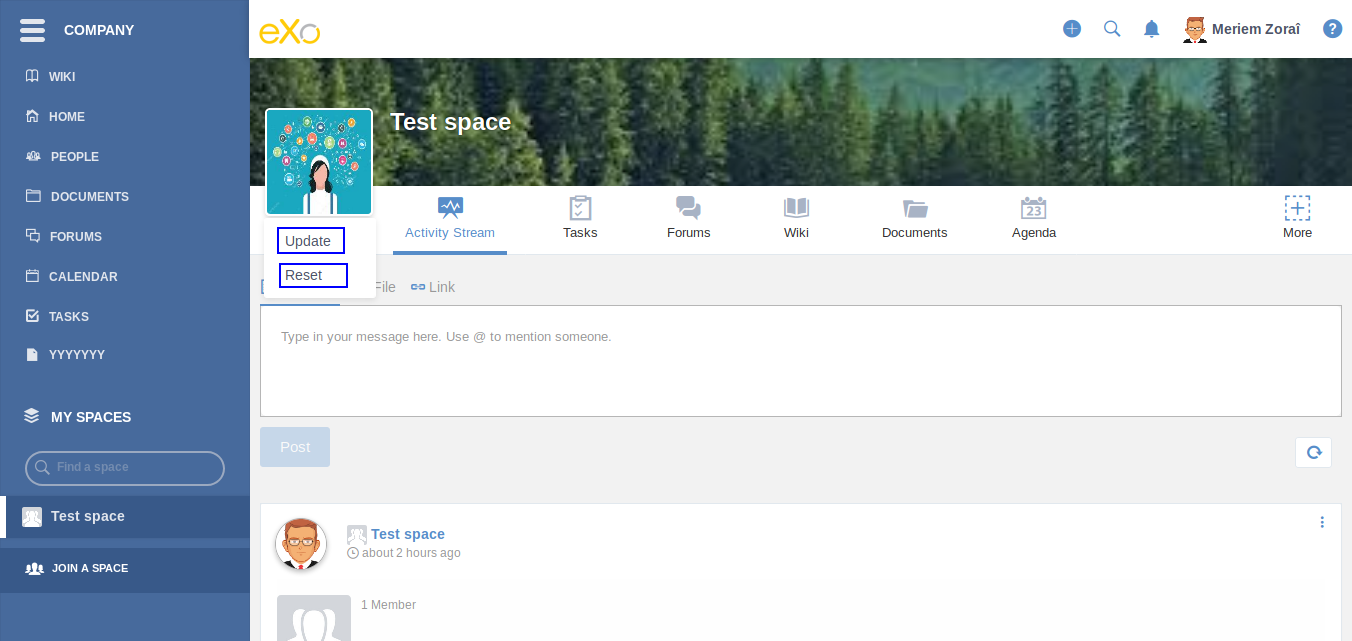Open the Test space link in activity

click(x=408, y=534)
